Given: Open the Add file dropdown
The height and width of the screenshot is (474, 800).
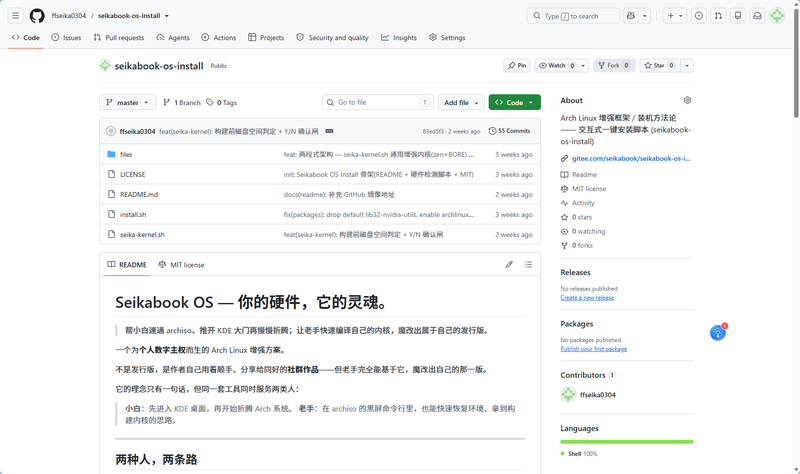Looking at the screenshot, I should [x=461, y=103].
